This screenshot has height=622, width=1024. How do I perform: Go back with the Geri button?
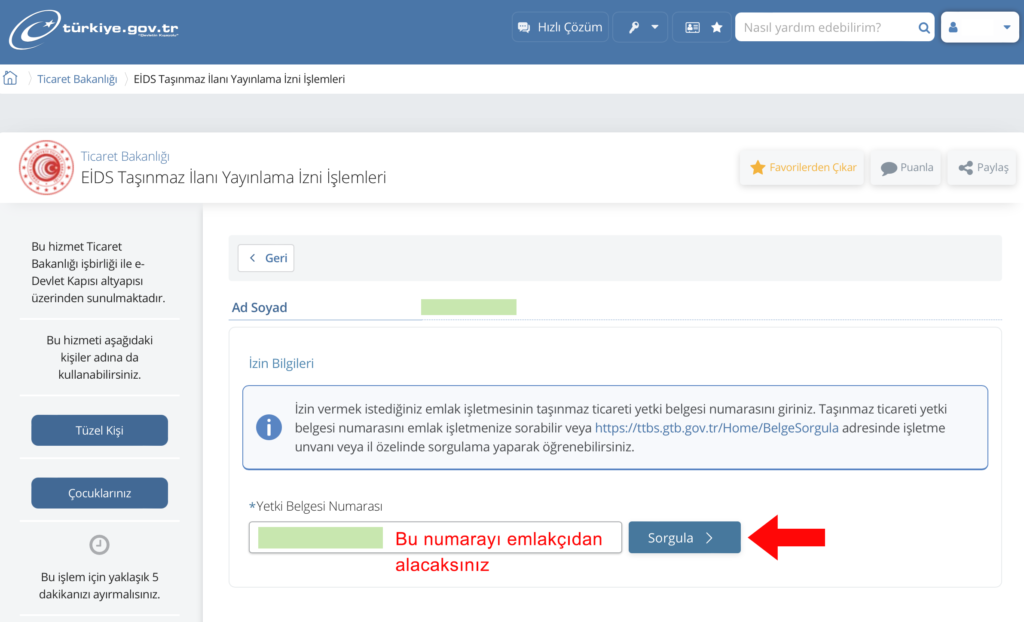click(x=266, y=258)
